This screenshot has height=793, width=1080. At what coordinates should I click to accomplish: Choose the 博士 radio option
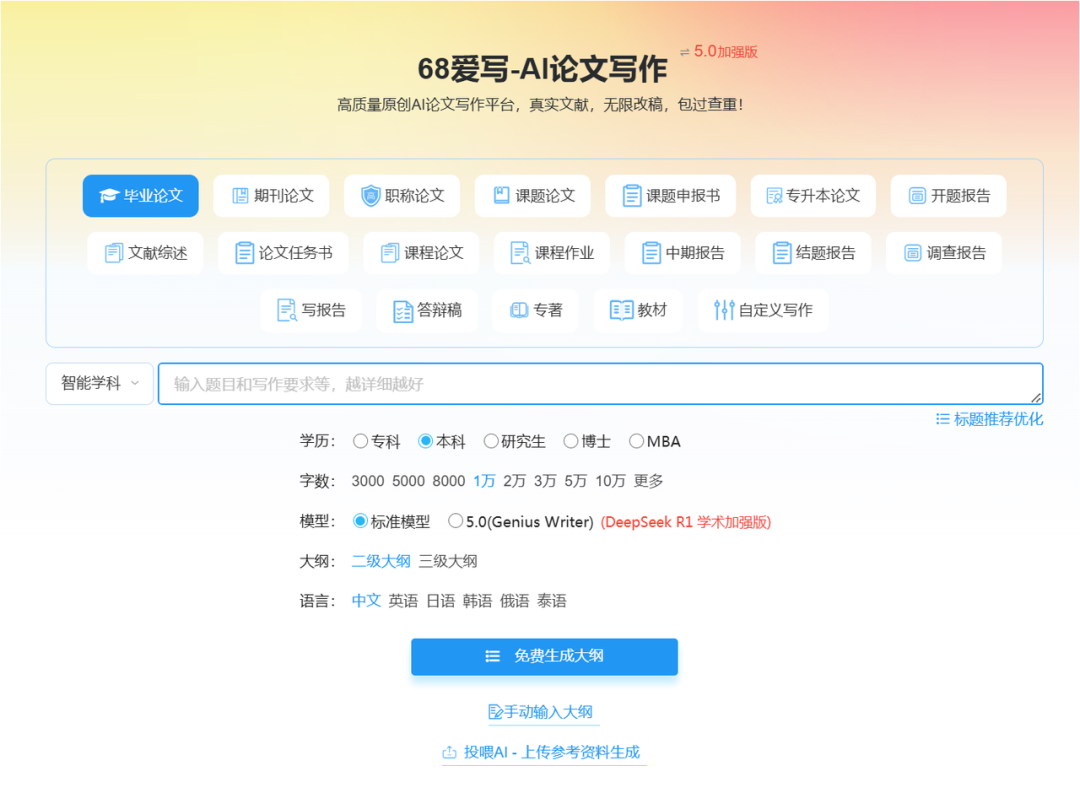pyautogui.click(x=570, y=441)
